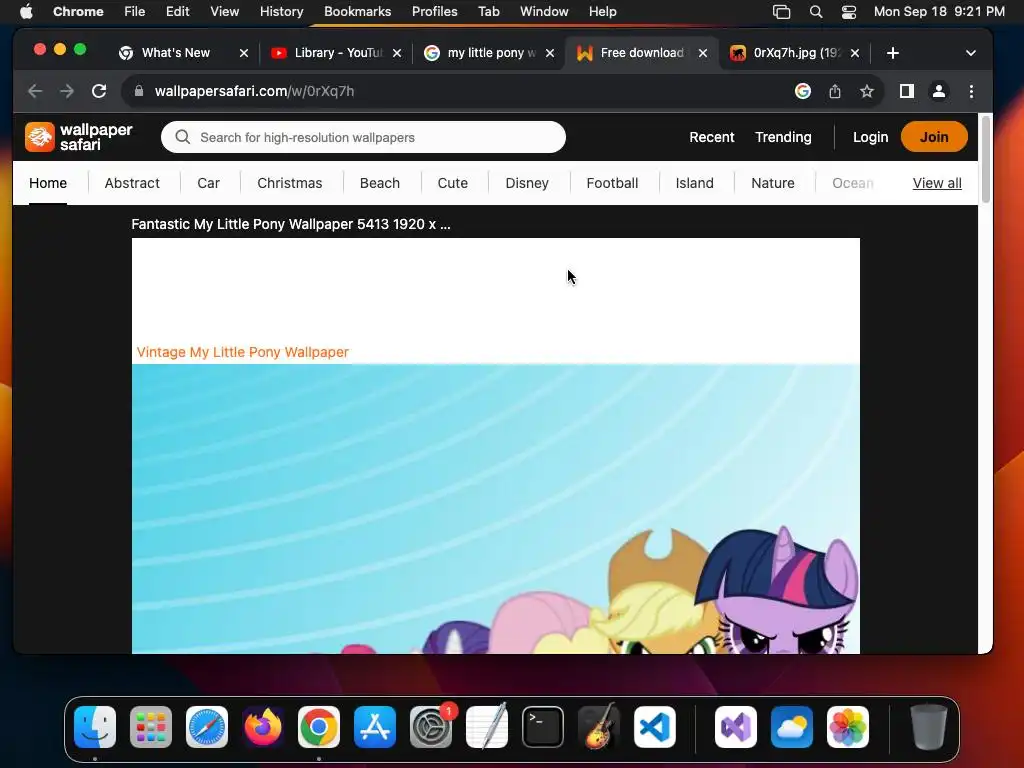Select the Island category
This screenshot has height=768, width=1024.
coord(694,184)
